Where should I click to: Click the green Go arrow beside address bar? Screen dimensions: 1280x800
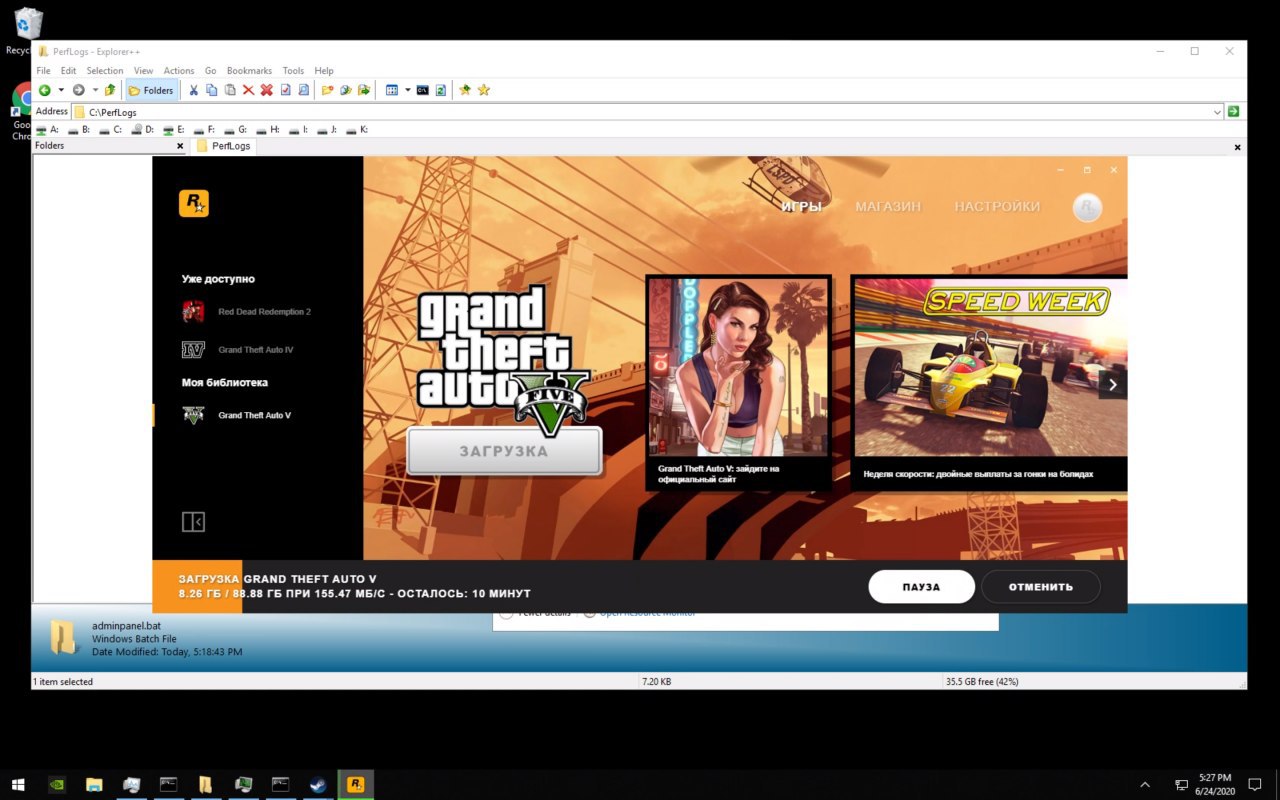(1234, 112)
